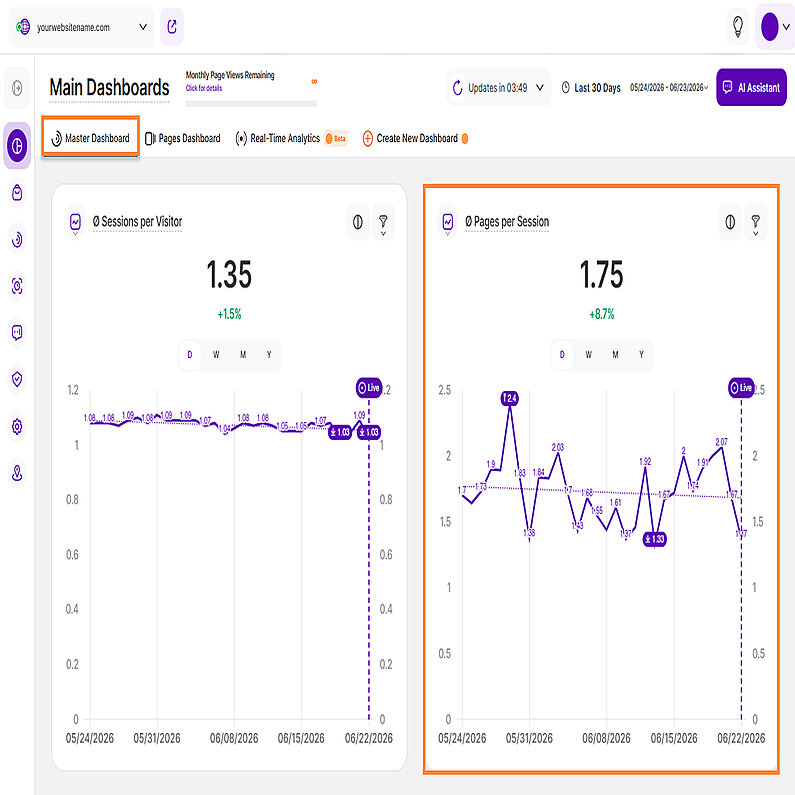Click the refresh icon beside Updates timer
The image size is (795, 795).
pos(457,88)
